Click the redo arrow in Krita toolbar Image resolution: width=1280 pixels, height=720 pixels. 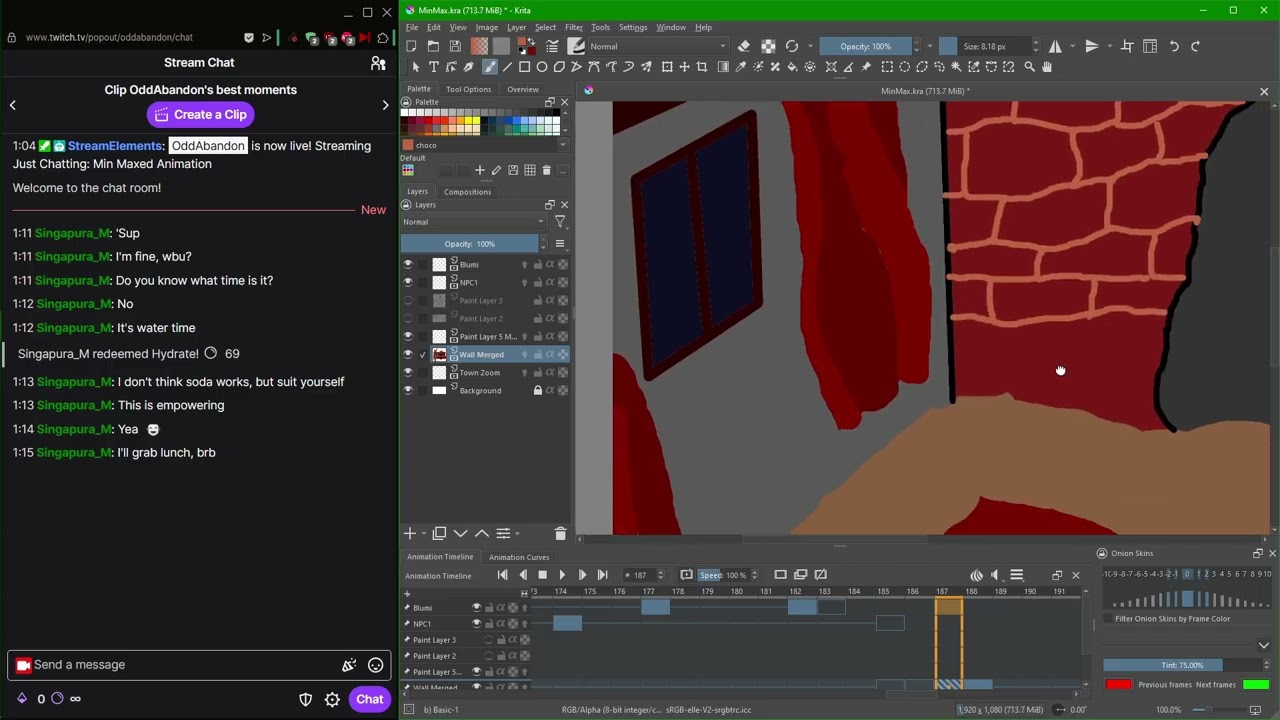pyautogui.click(x=1195, y=46)
